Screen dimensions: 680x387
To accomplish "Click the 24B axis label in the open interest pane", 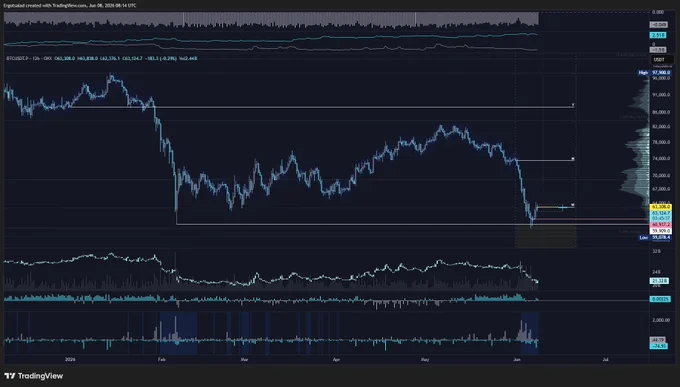I will (656, 272).
